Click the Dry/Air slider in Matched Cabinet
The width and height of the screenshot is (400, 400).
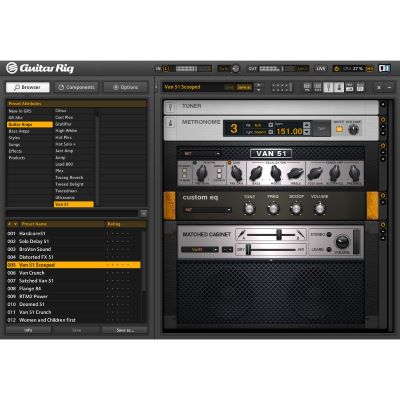(x=271, y=249)
